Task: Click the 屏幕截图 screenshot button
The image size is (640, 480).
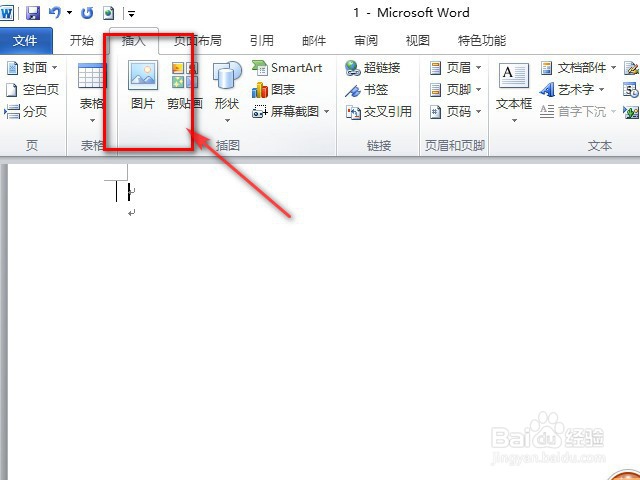Action: coord(286,111)
